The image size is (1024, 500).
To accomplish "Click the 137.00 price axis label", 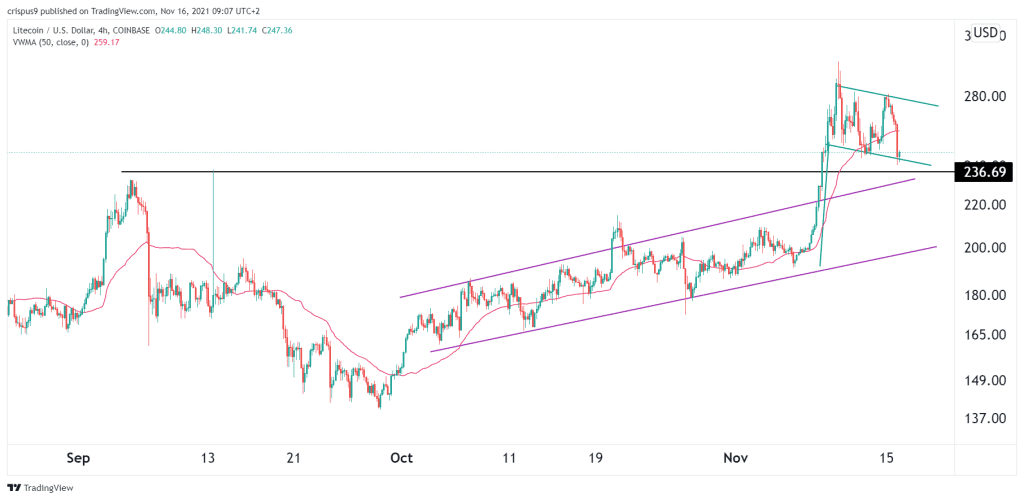I will click(x=984, y=418).
